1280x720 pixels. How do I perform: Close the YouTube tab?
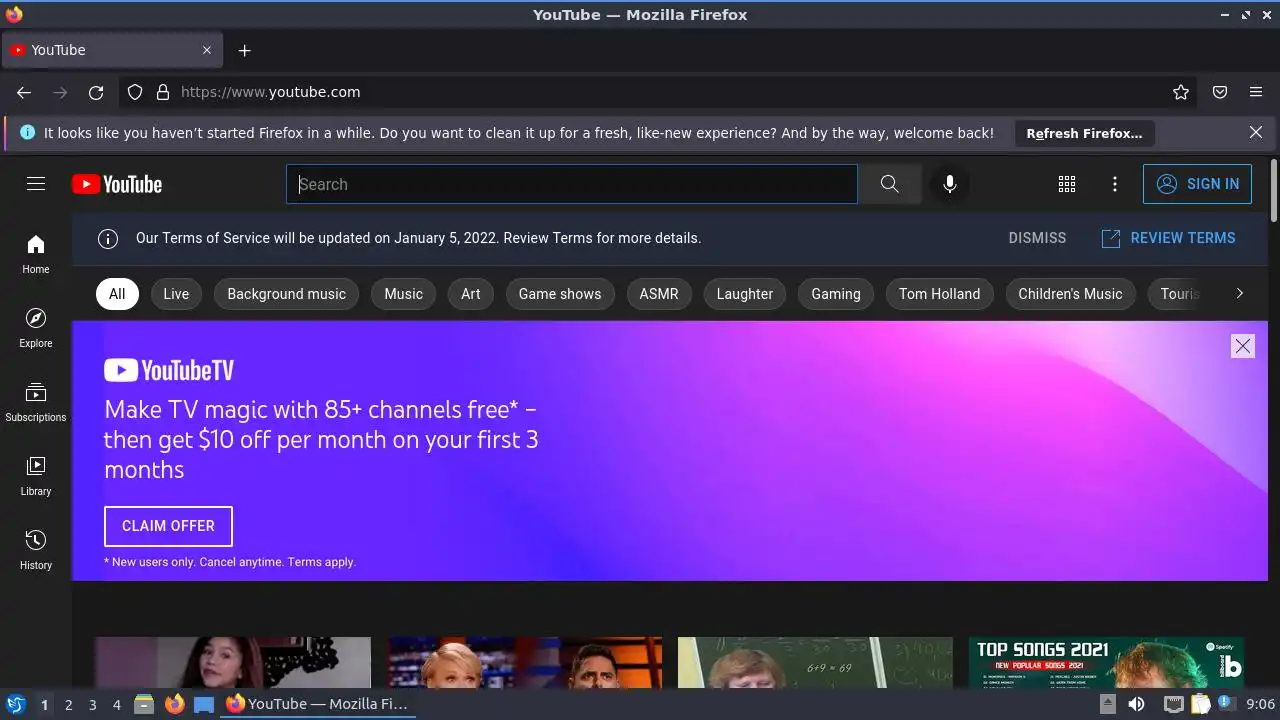point(207,50)
